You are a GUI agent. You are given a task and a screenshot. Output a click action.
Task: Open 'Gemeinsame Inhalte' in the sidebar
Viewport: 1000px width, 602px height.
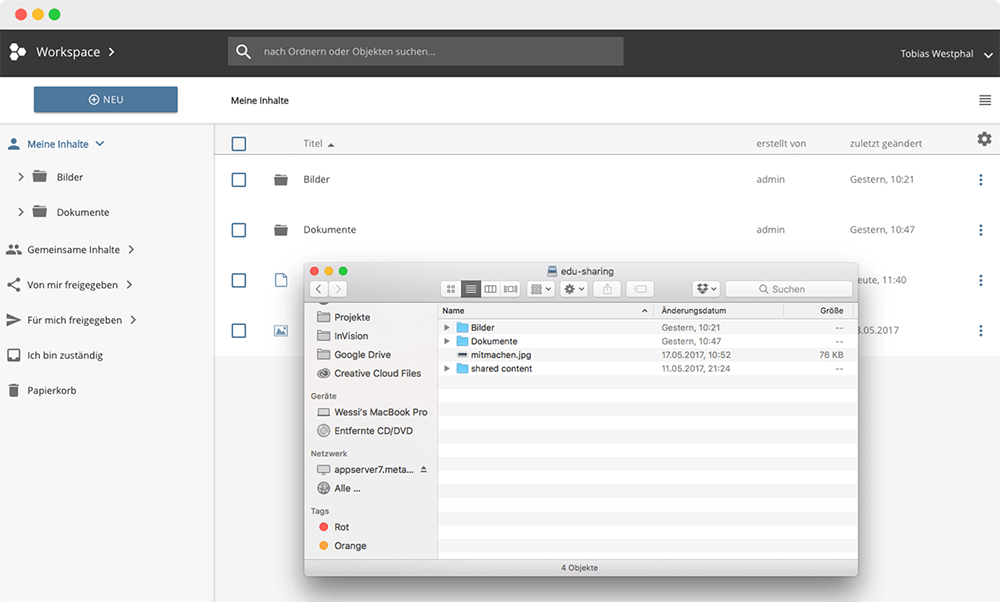75,249
